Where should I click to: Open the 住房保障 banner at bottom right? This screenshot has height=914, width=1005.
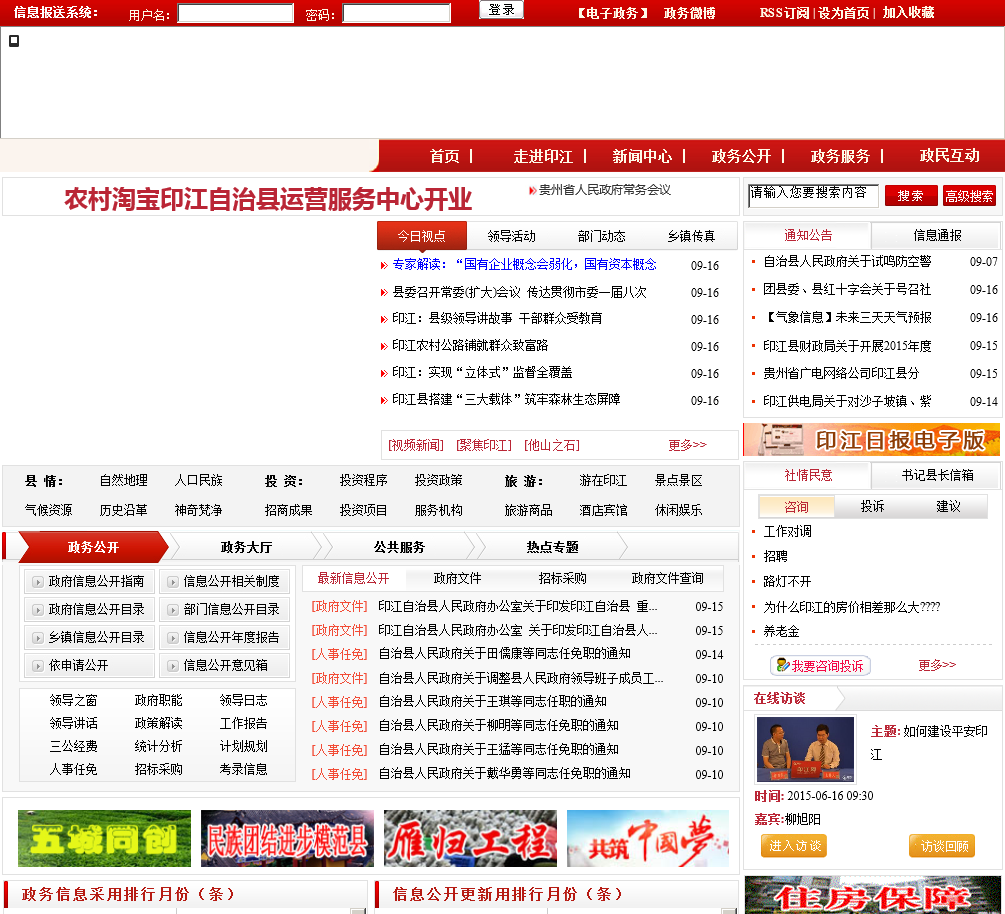click(x=872, y=895)
